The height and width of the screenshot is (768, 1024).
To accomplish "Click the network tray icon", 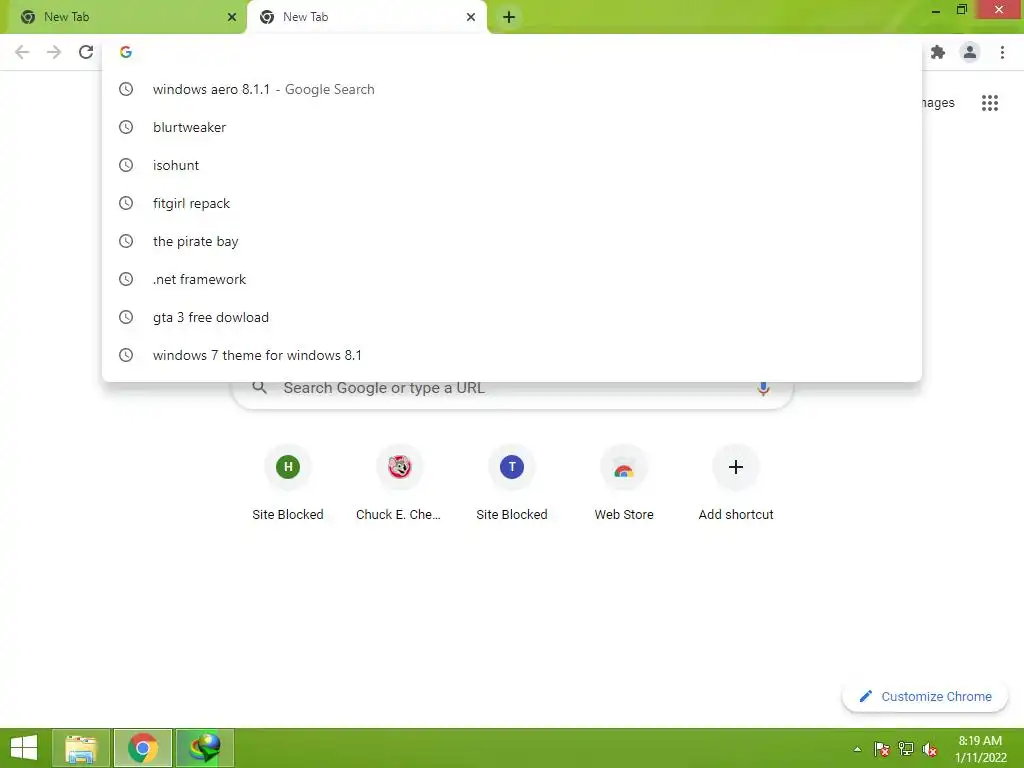I will point(906,749).
